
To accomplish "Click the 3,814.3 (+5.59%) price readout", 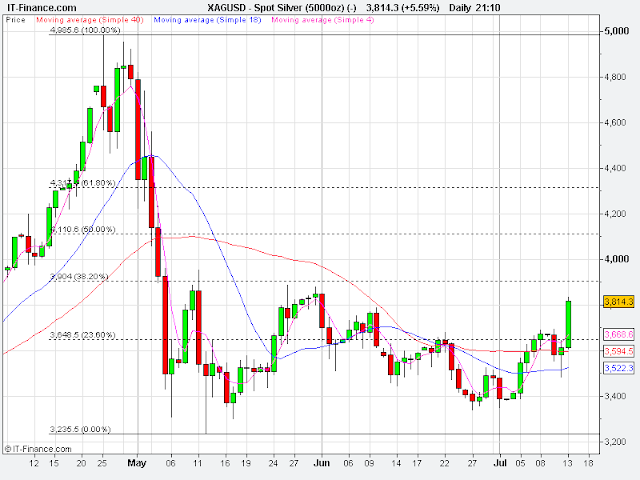I will pos(402,8).
